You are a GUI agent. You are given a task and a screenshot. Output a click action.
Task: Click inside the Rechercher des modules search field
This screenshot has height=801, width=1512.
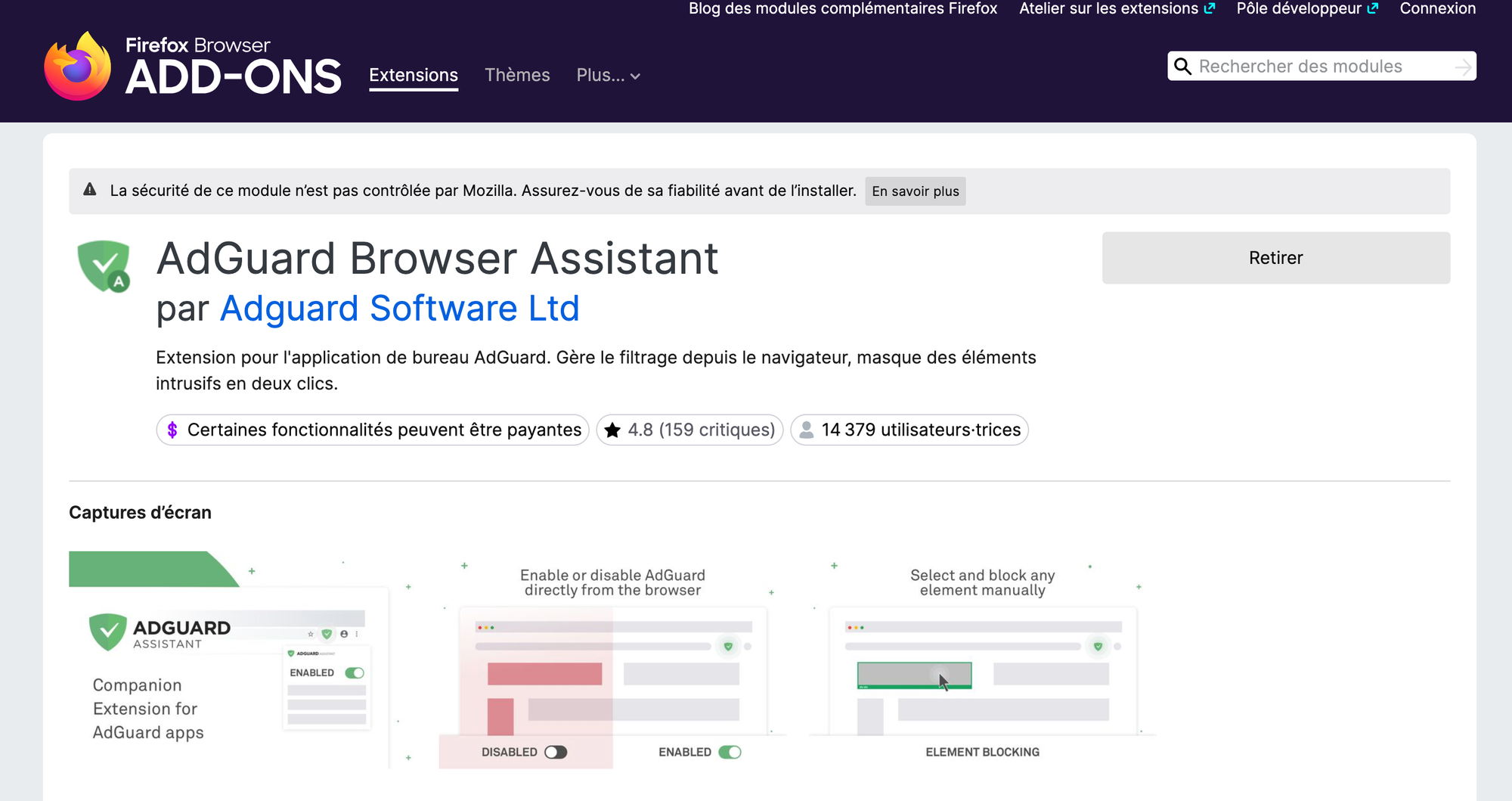coord(1323,67)
